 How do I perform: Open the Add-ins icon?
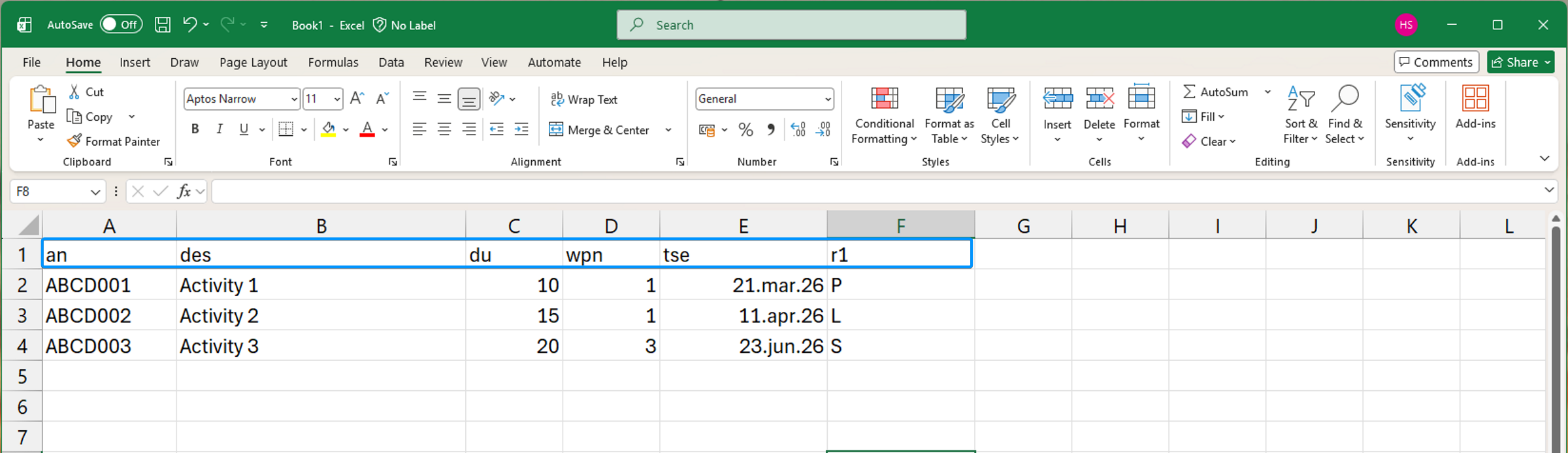(x=1475, y=99)
